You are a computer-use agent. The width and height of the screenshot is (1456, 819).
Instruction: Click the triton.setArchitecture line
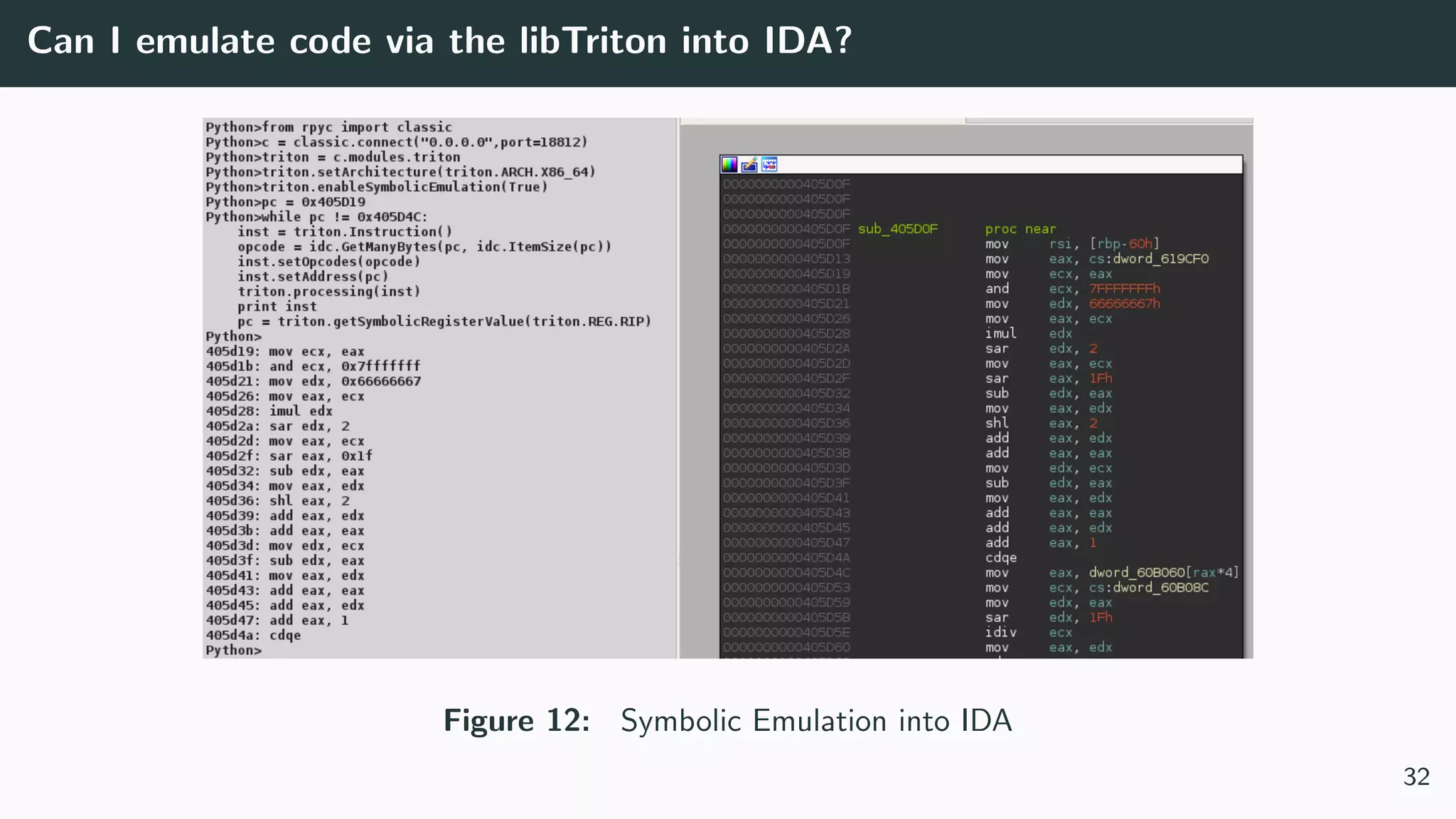click(x=401, y=172)
